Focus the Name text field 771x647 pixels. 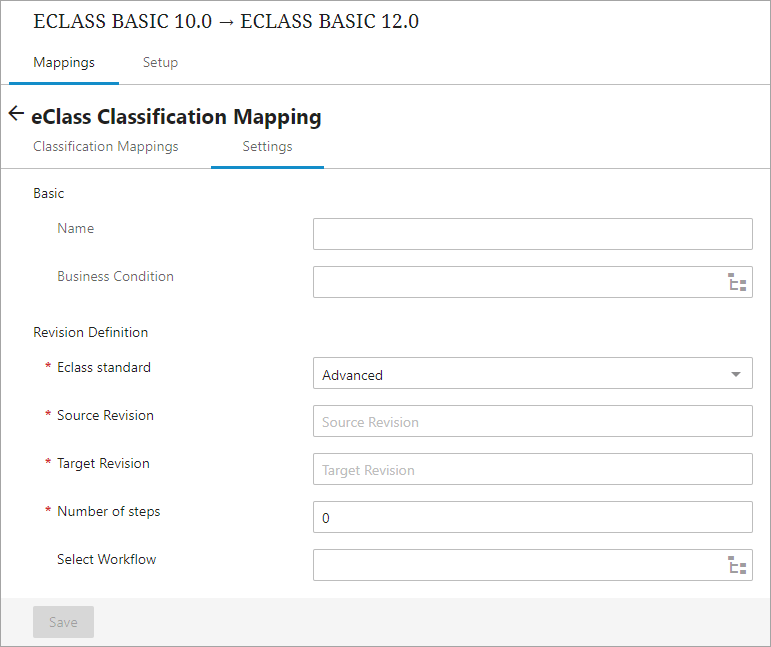click(532, 234)
